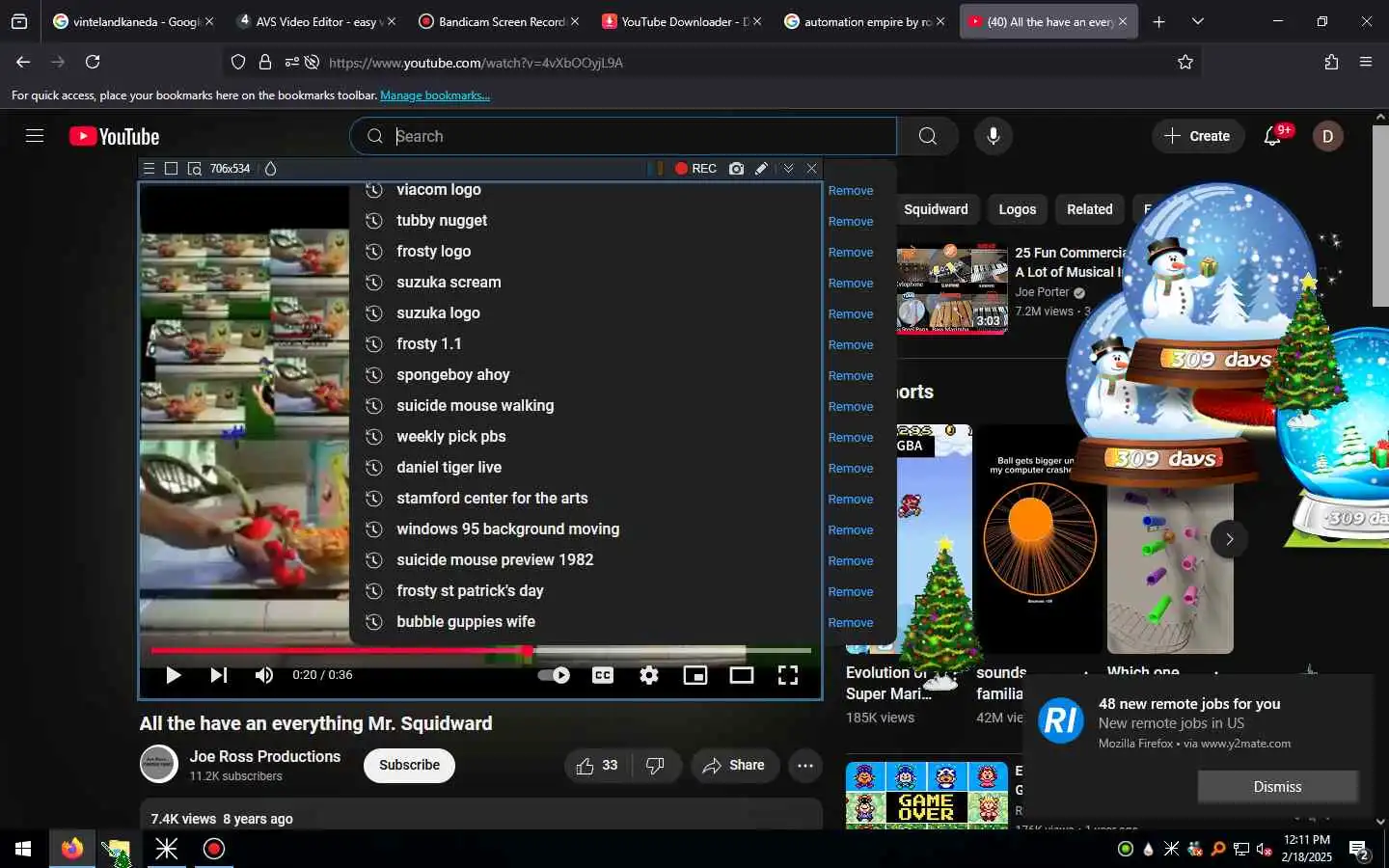Select the Related filter chip

click(x=1090, y=209)
